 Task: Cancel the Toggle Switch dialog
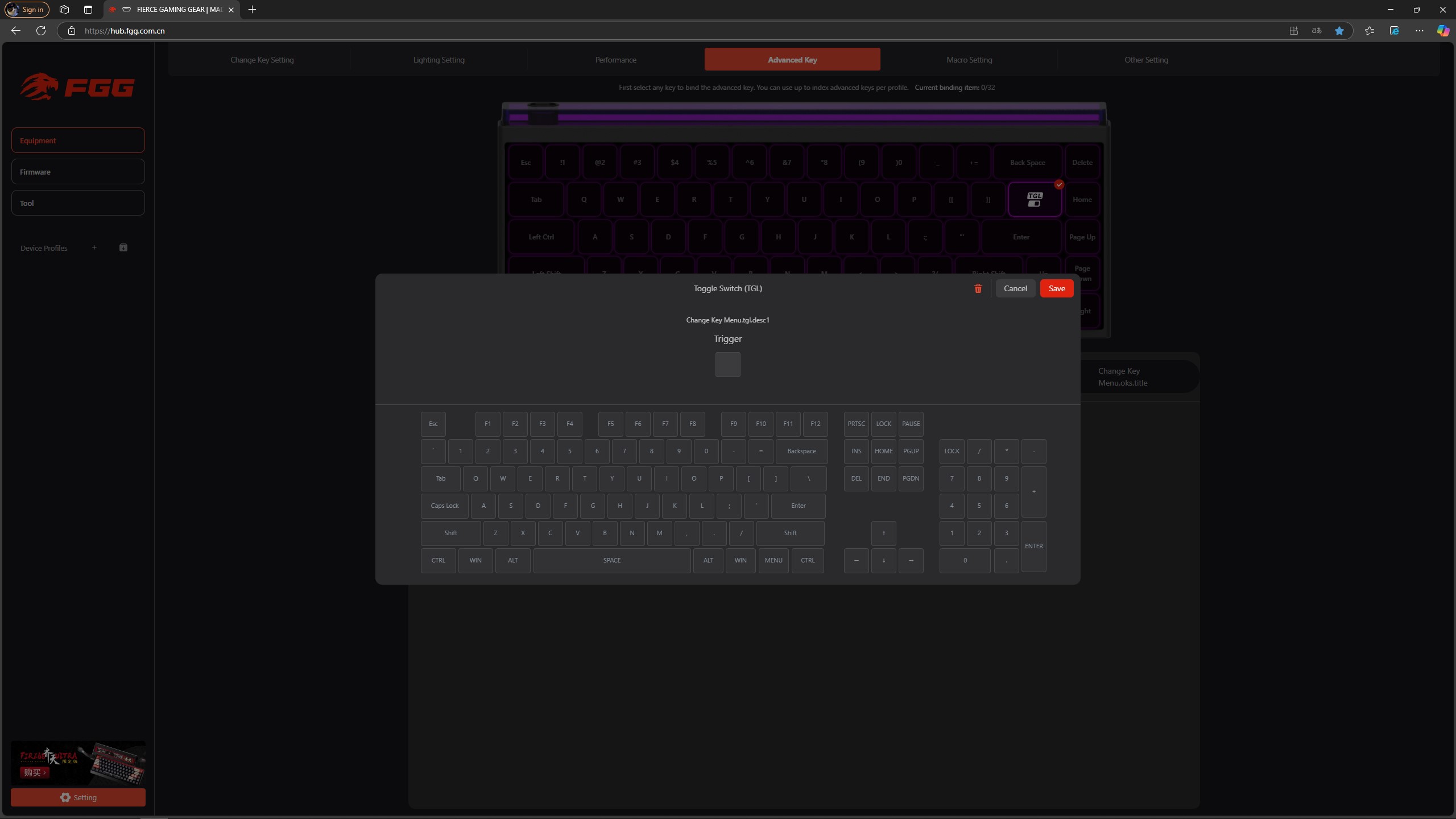click(1015, 288)
